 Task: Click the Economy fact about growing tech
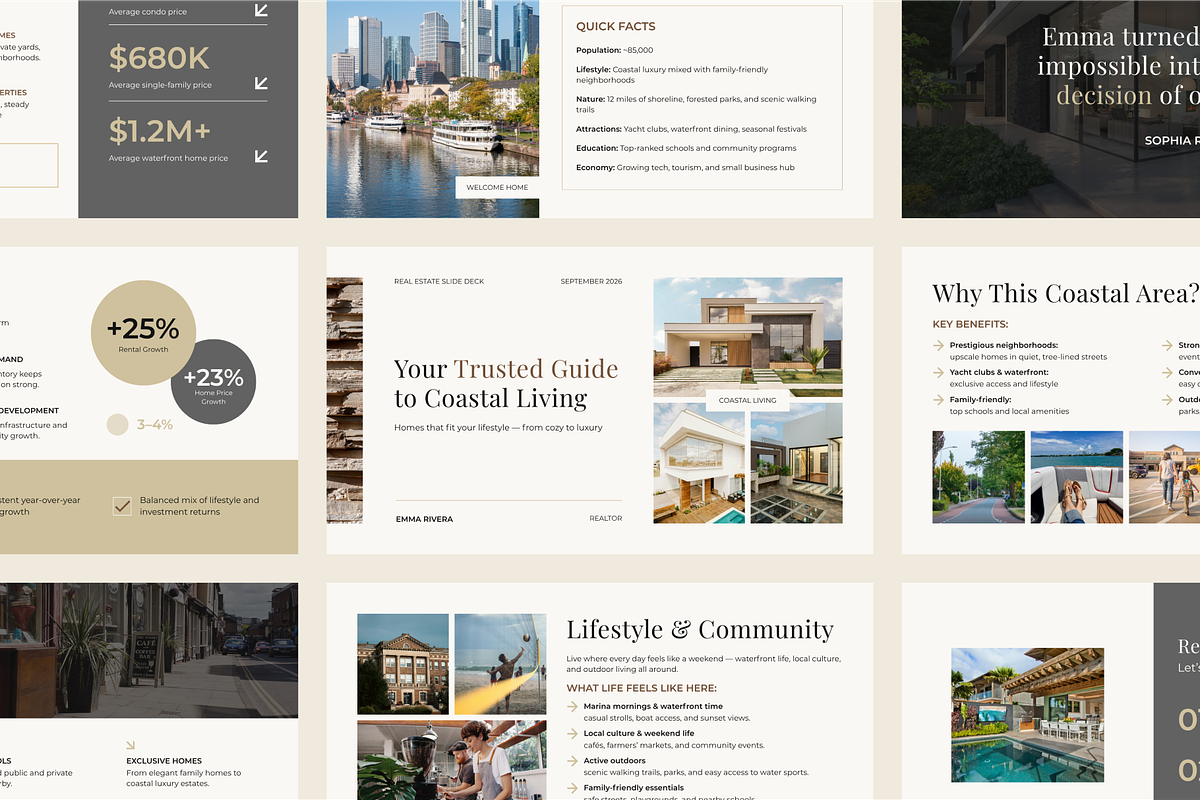[685, 167]
